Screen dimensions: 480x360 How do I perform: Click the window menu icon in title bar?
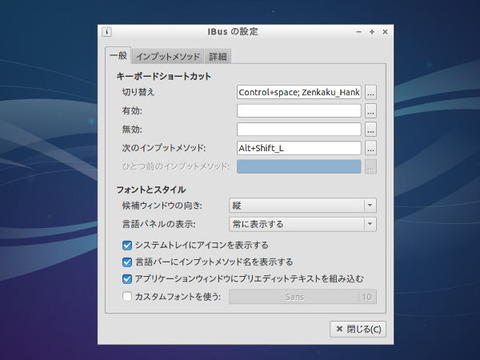pos(107,32)
